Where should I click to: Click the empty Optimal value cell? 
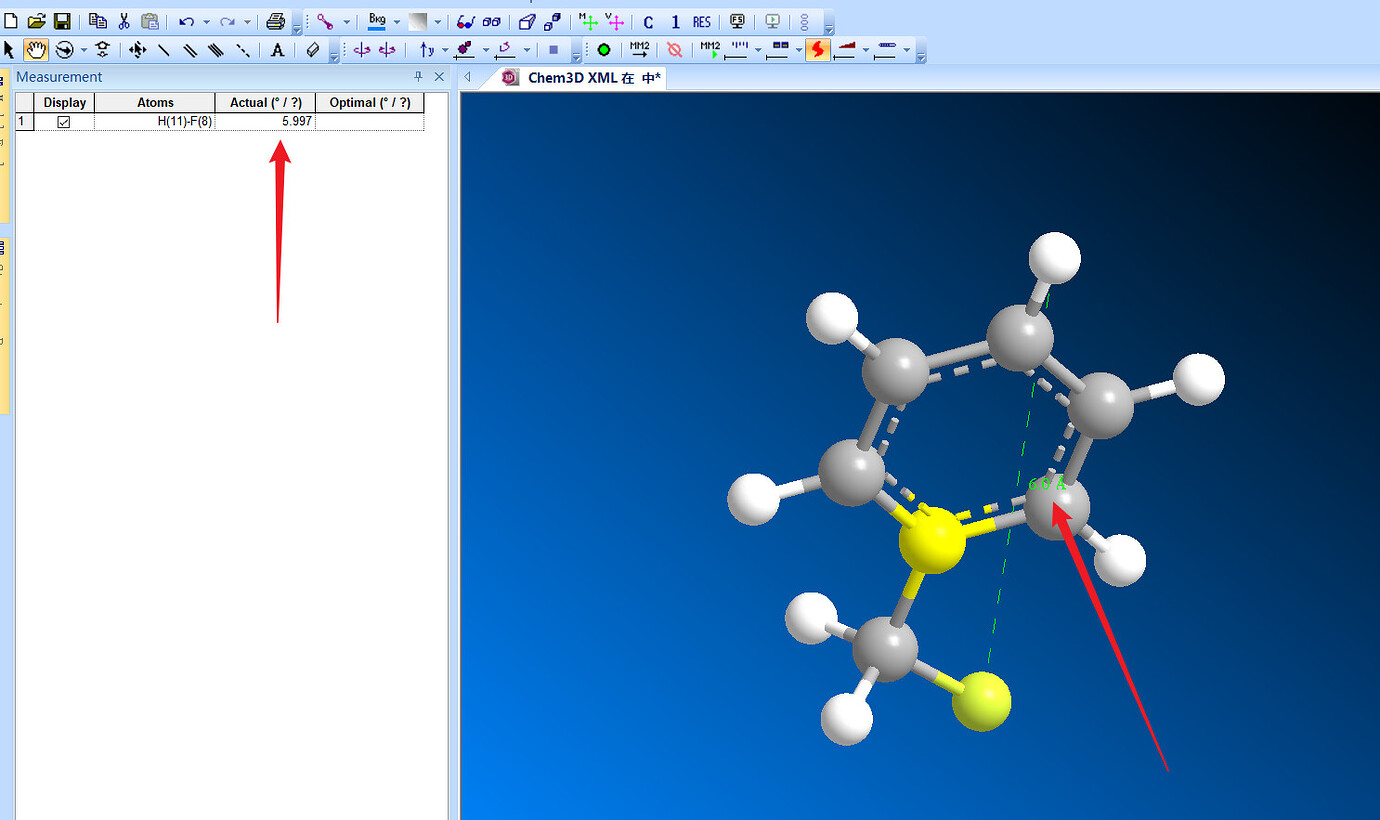[x=370, y=122]
